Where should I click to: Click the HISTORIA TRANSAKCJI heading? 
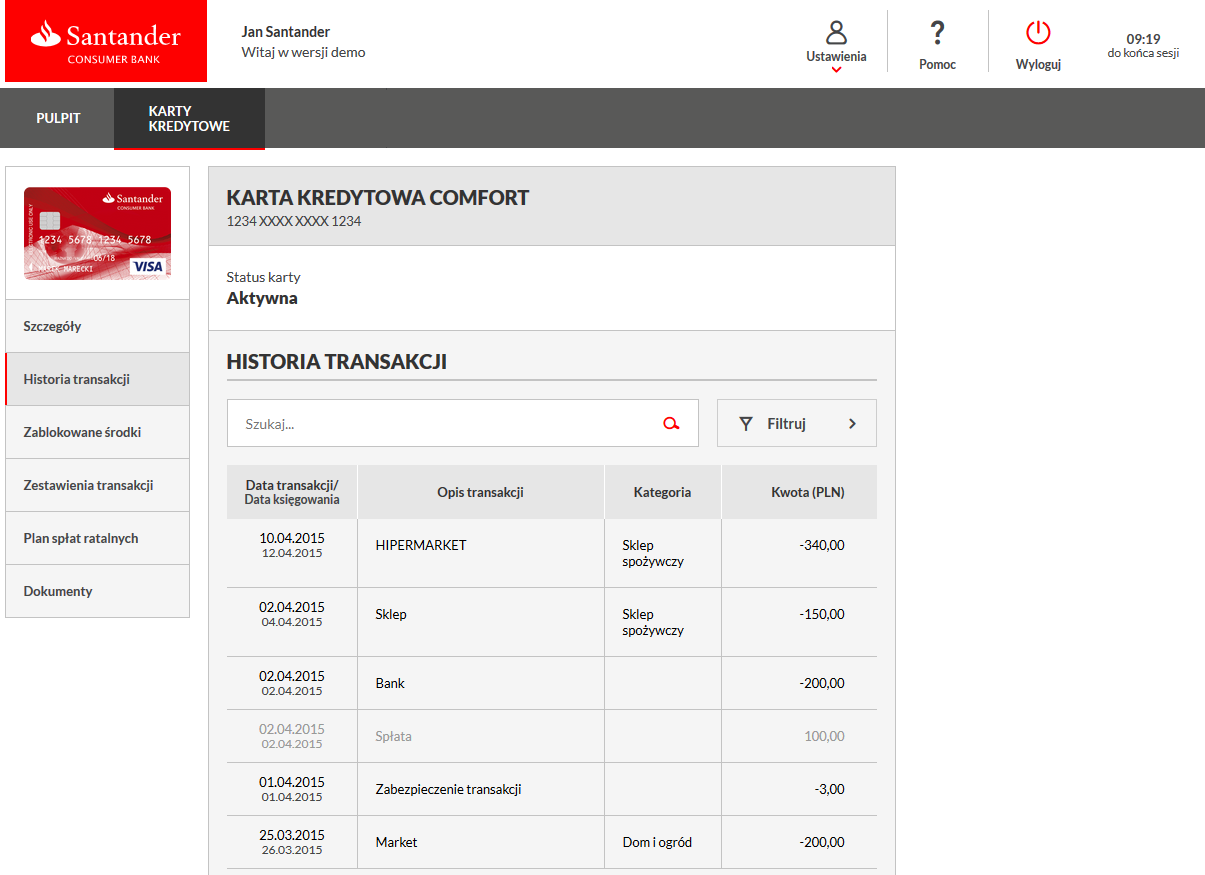click(337, 362)
